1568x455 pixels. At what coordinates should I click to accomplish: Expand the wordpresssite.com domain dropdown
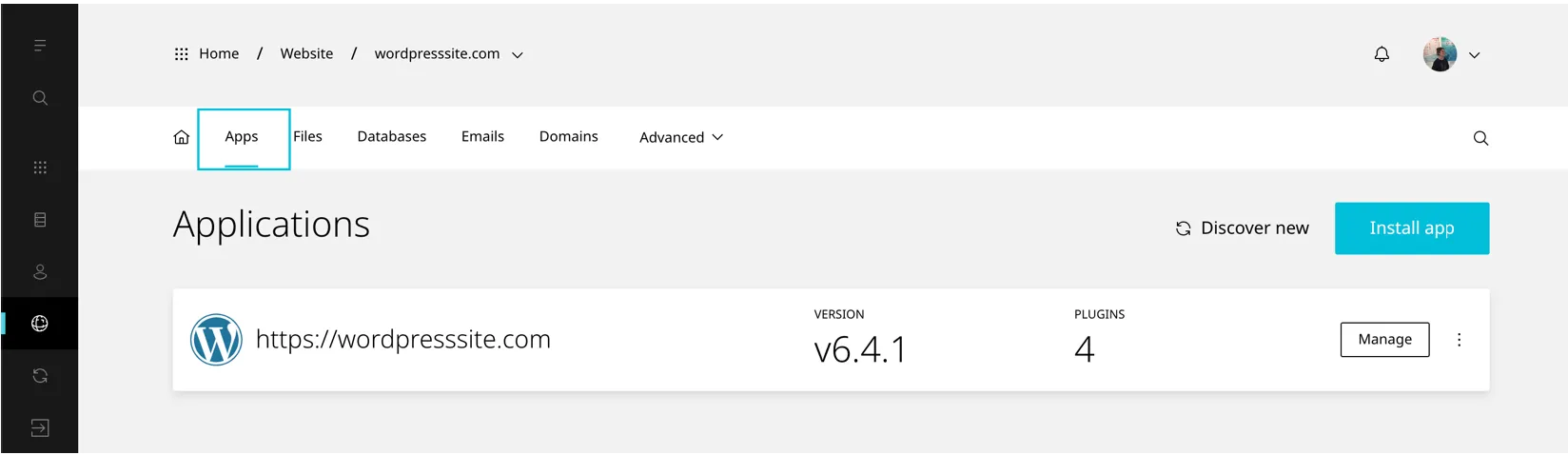(x=518, y=55)
